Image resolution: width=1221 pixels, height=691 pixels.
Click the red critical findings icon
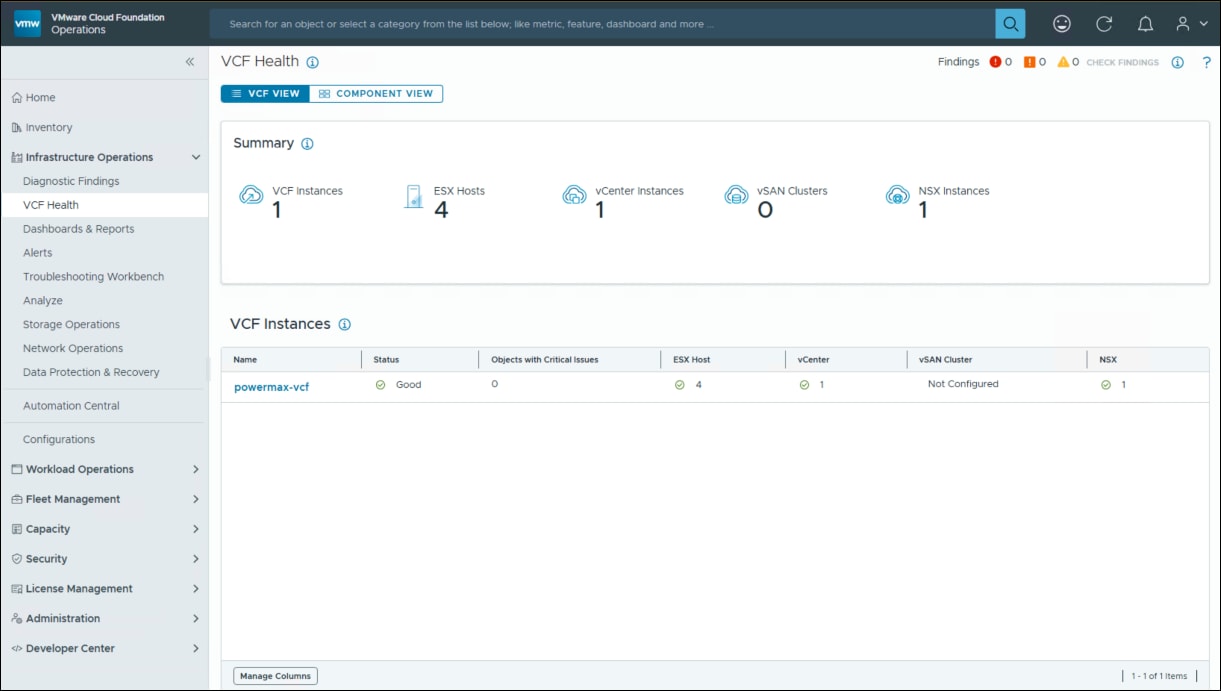[x=995, y=62]
